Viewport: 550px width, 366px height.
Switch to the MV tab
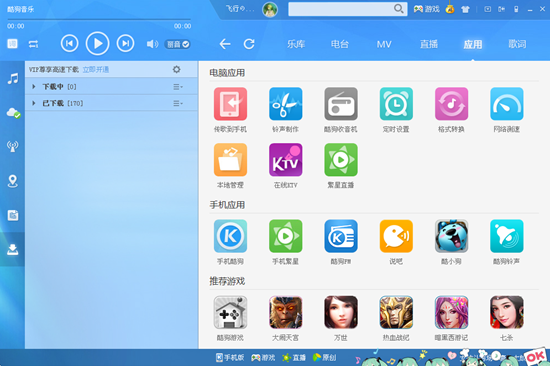384,44
